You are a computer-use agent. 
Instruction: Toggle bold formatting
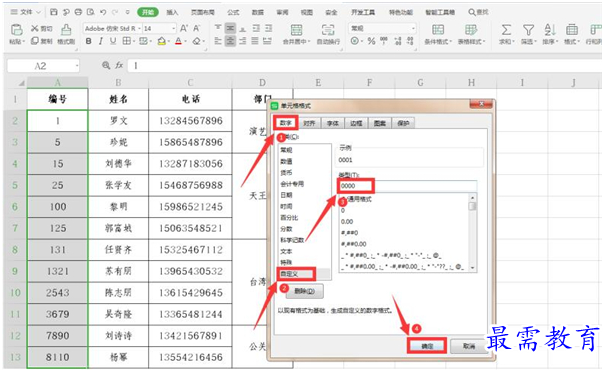[89, 41]
